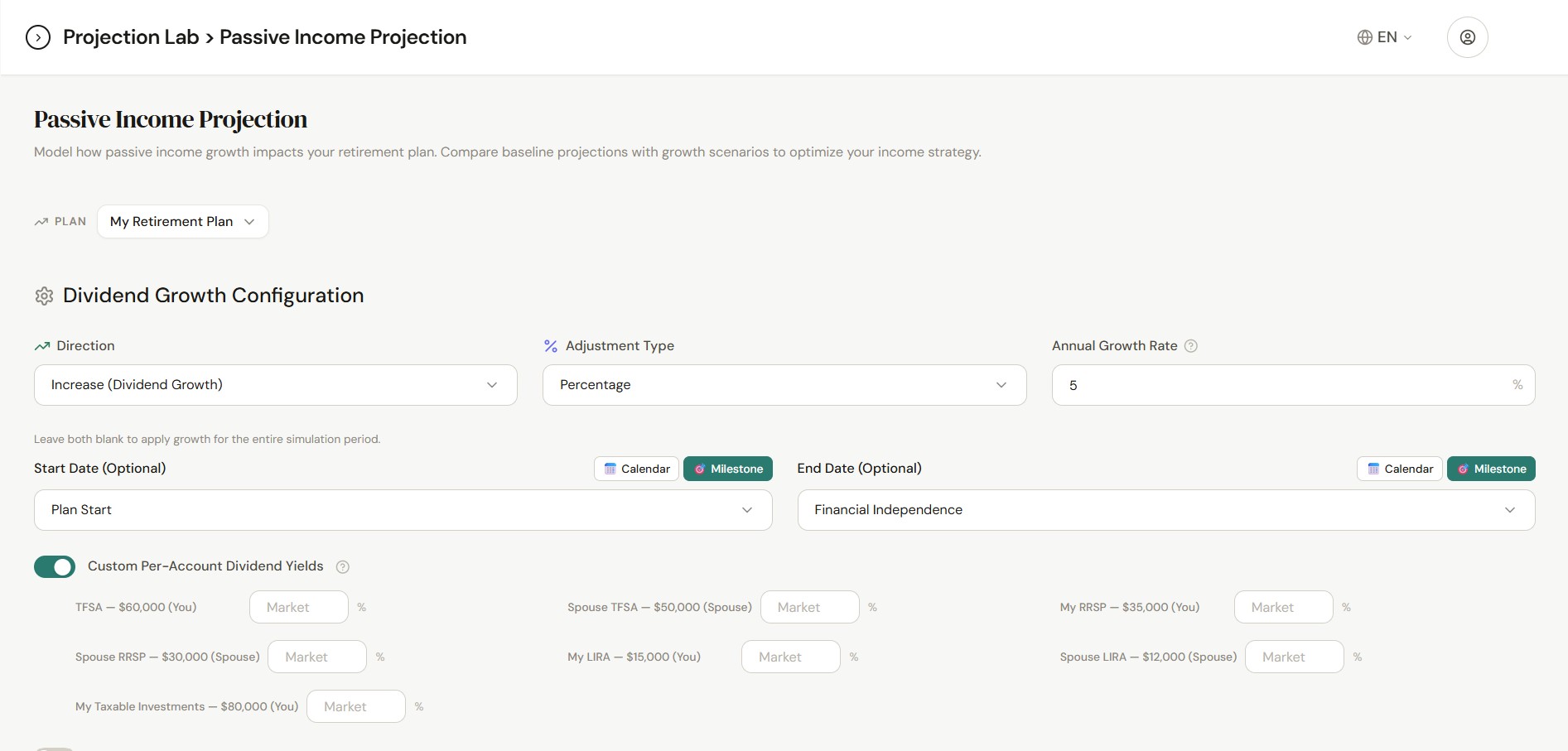Click the gear icon beside Dividend Growth Configuration
1568x751 pixels.
[x=44, y=296]
